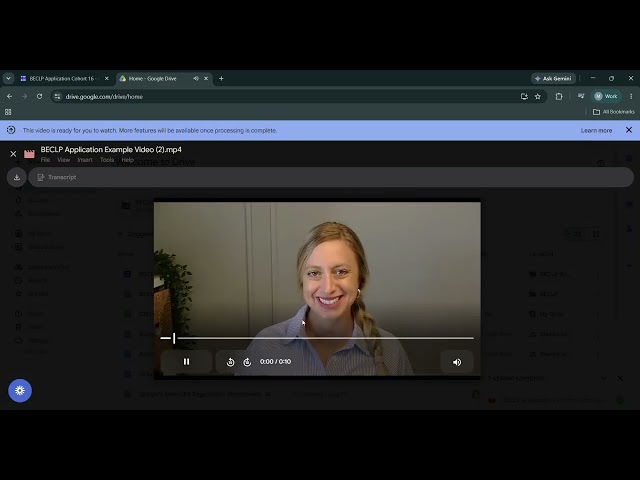Open the Transcript panel

pyautogui.click(x=57, y=177)
